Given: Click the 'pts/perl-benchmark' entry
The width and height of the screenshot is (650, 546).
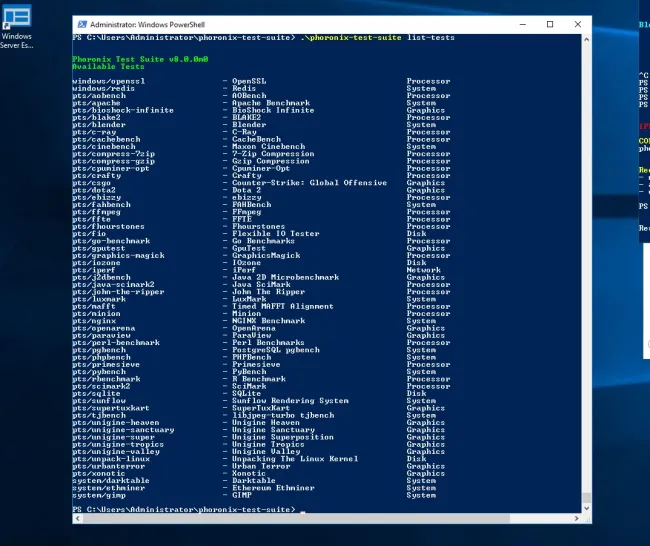Looking at the screenshot, I should [x=116, y=343].
